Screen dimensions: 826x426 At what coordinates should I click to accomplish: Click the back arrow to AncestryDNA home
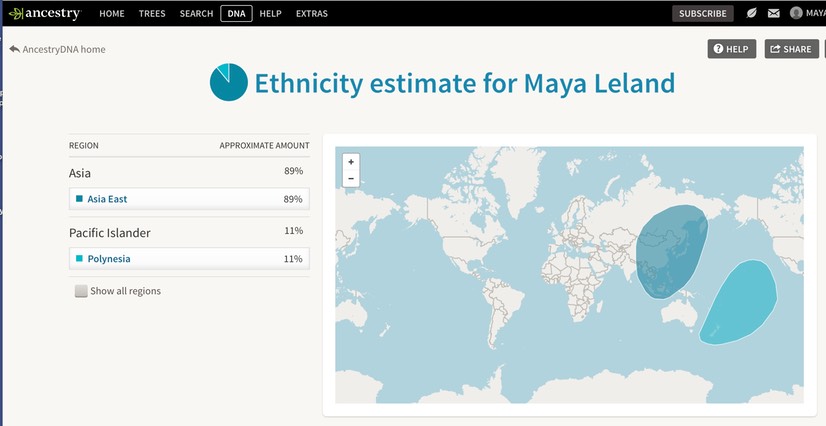[14, 49]
